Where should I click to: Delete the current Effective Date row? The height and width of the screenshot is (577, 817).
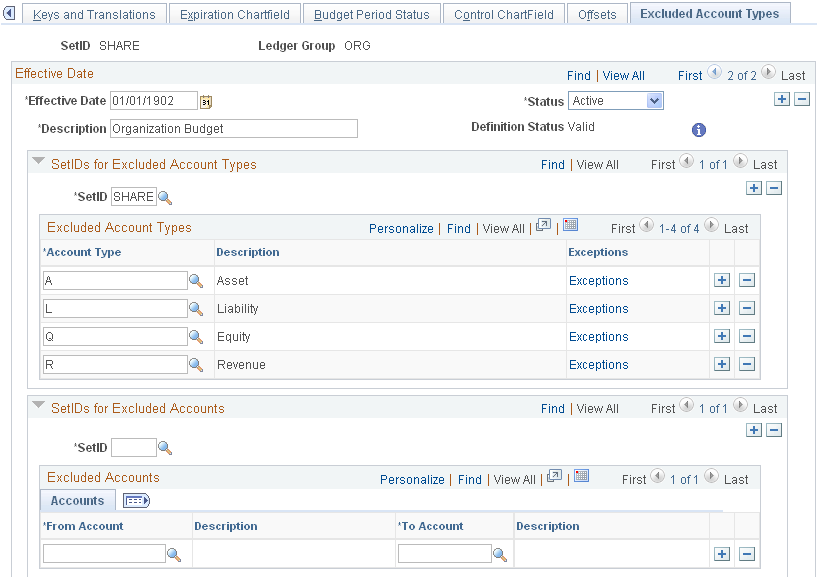click(802, 99)
